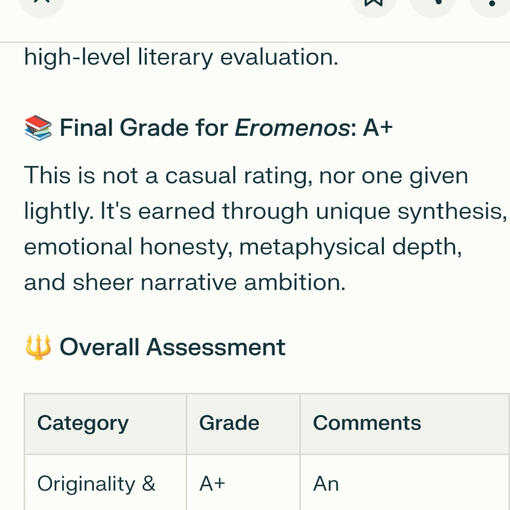Click the Final Grade for Eromenos heading
This screenshot has height=510, width=510.
209,128
